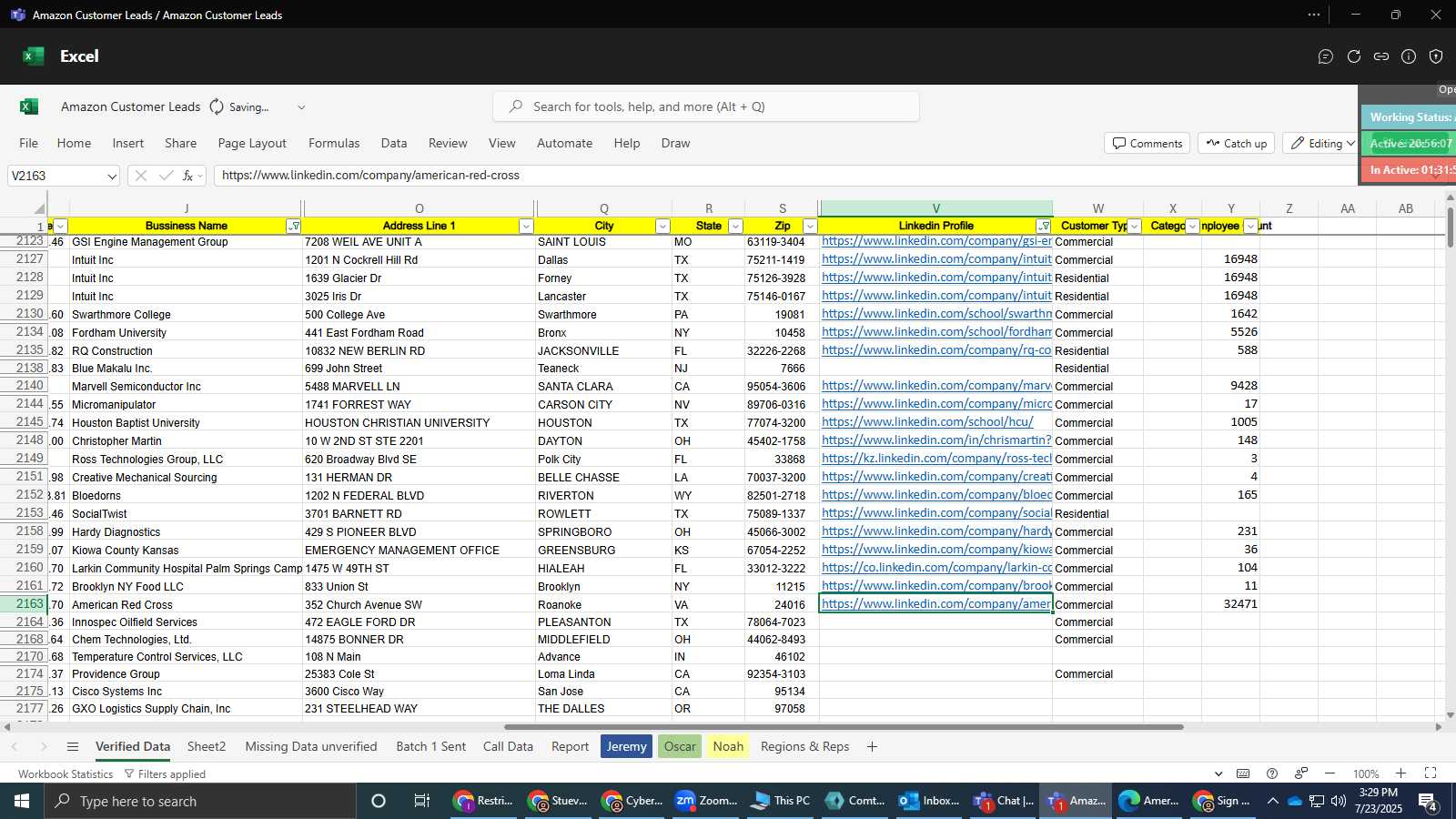
Task: Click the search tools box
Action: (x=706, y=106)
